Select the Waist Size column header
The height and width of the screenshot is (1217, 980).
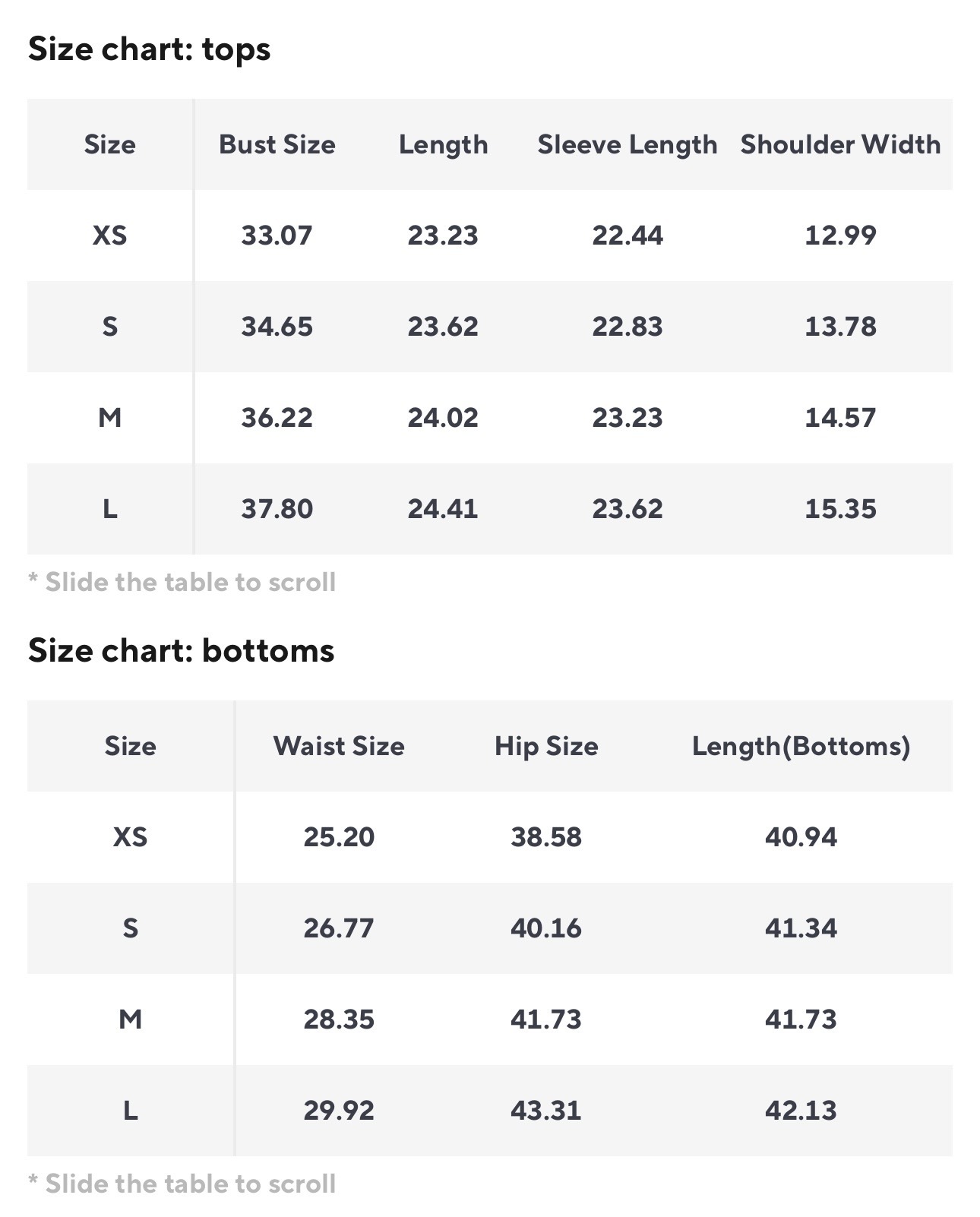pyautogui.click(x=339, y=746)
